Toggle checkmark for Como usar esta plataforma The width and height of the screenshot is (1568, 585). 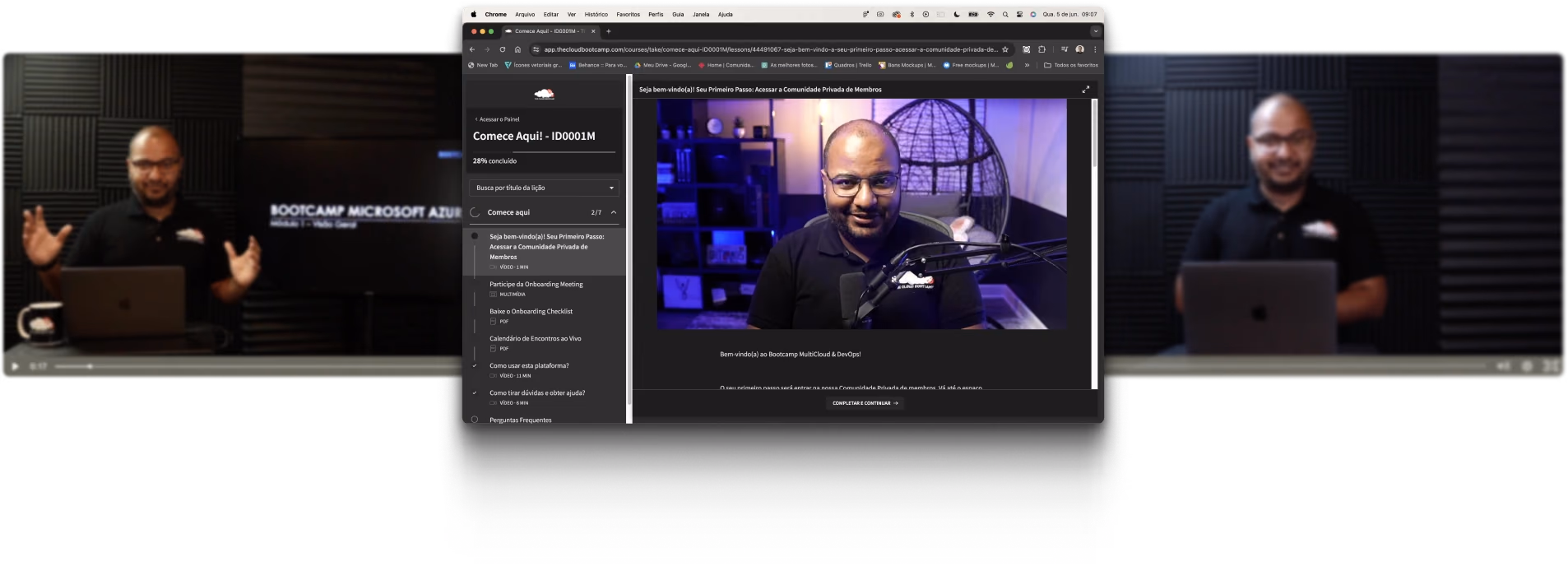pyautogui.click(x=475, y=365)
